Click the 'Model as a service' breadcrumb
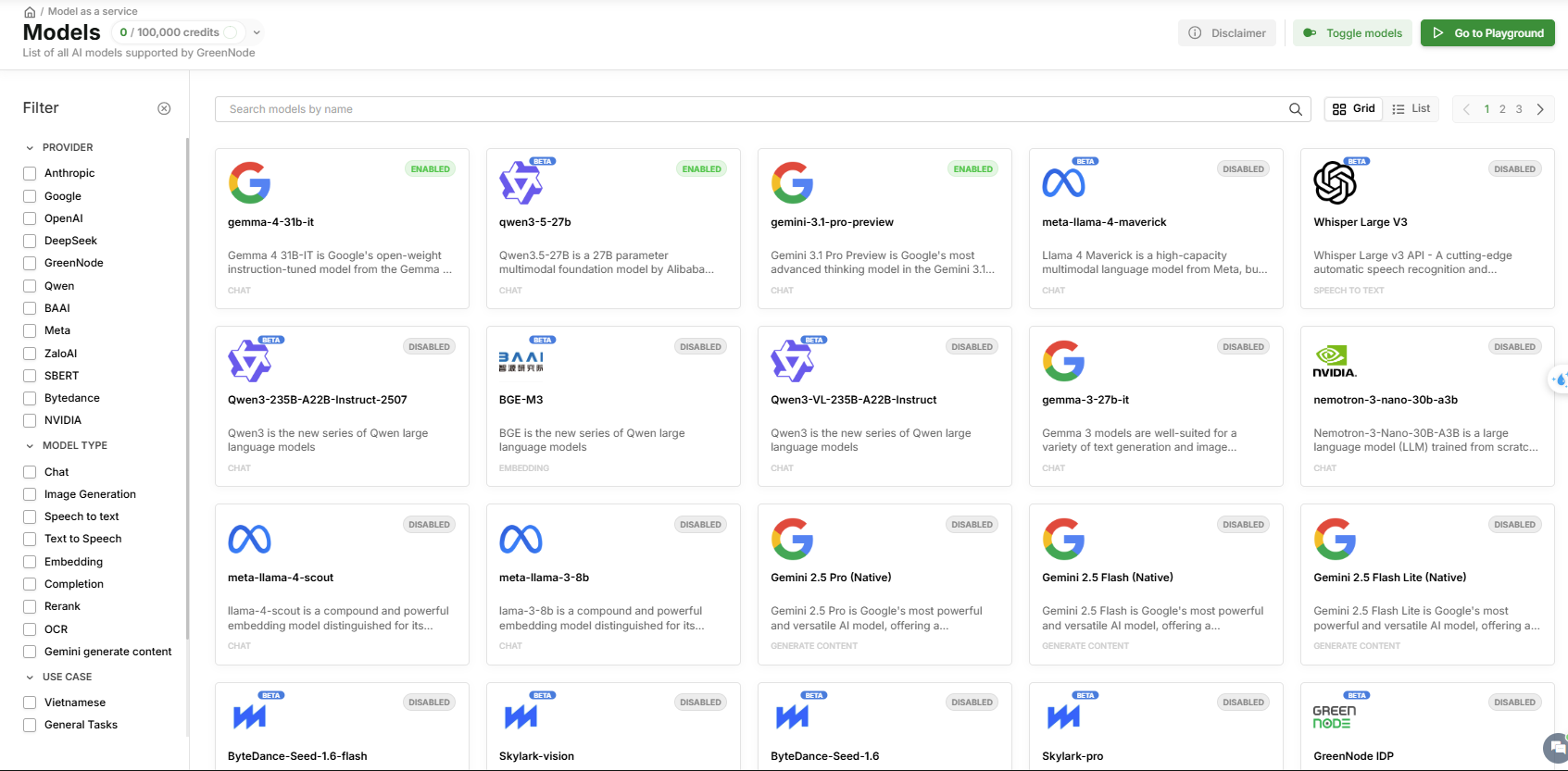This screenshot has width=1568, height=771. (x=93, y=11)
